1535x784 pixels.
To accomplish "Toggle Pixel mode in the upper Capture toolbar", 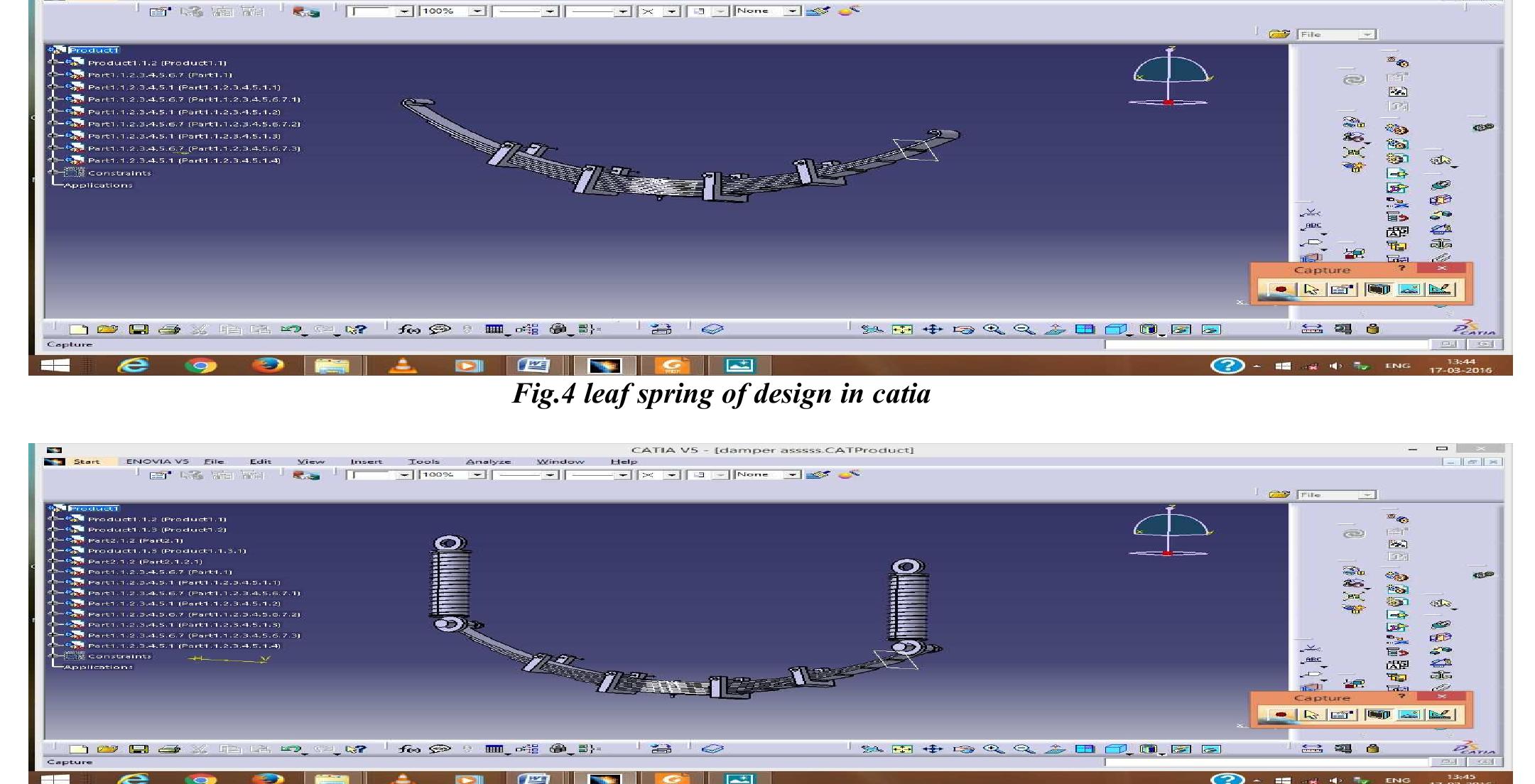I will coord(1410,289).
